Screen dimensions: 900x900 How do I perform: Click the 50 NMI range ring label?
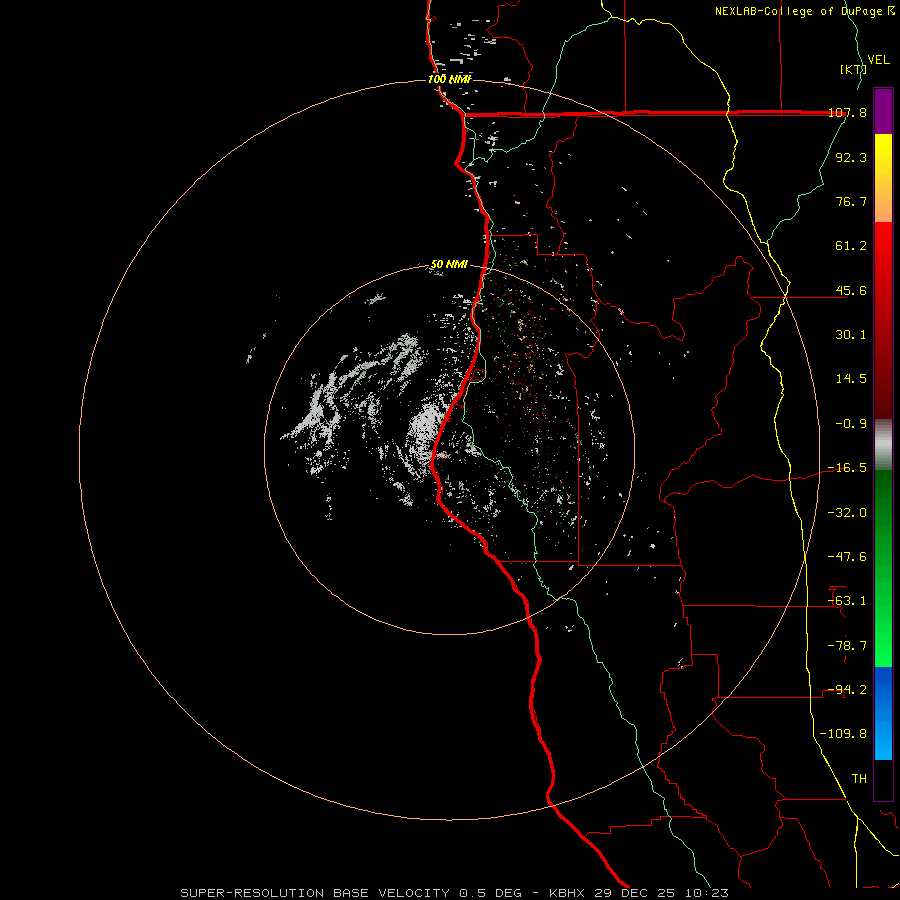pyautogui.click(x=449, y=265)
